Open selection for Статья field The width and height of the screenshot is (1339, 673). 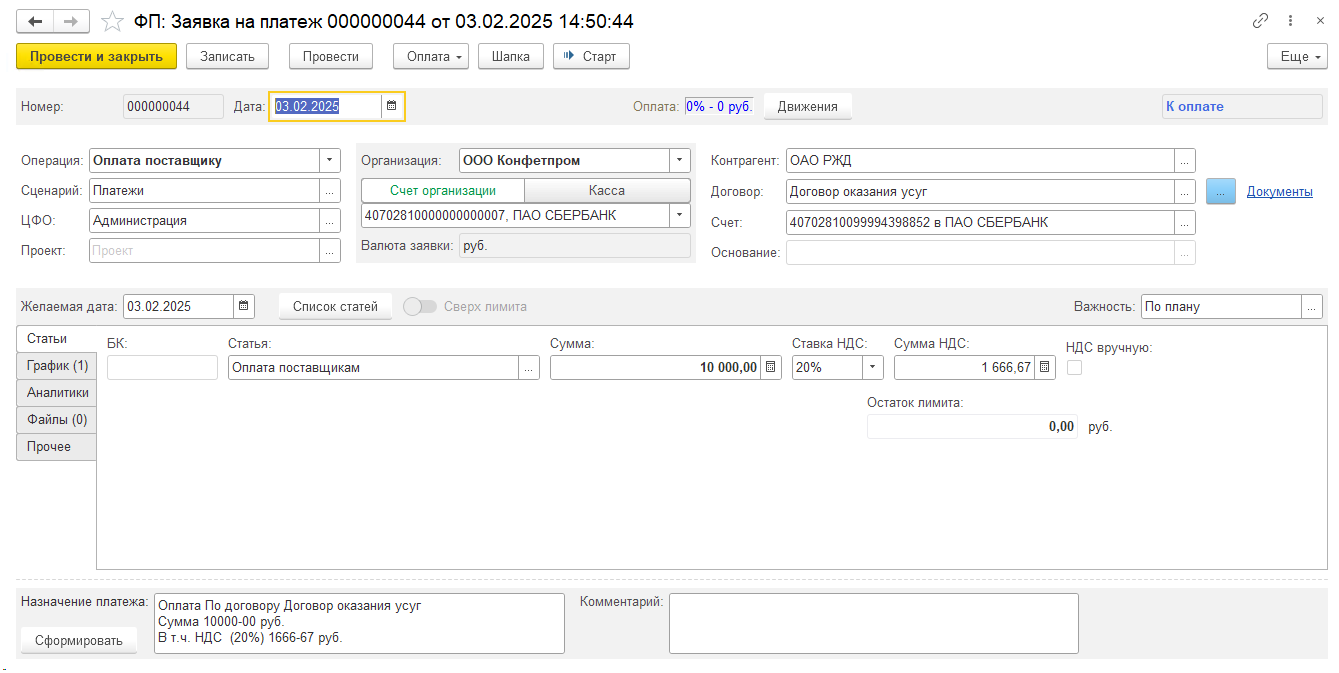point(529,368)
